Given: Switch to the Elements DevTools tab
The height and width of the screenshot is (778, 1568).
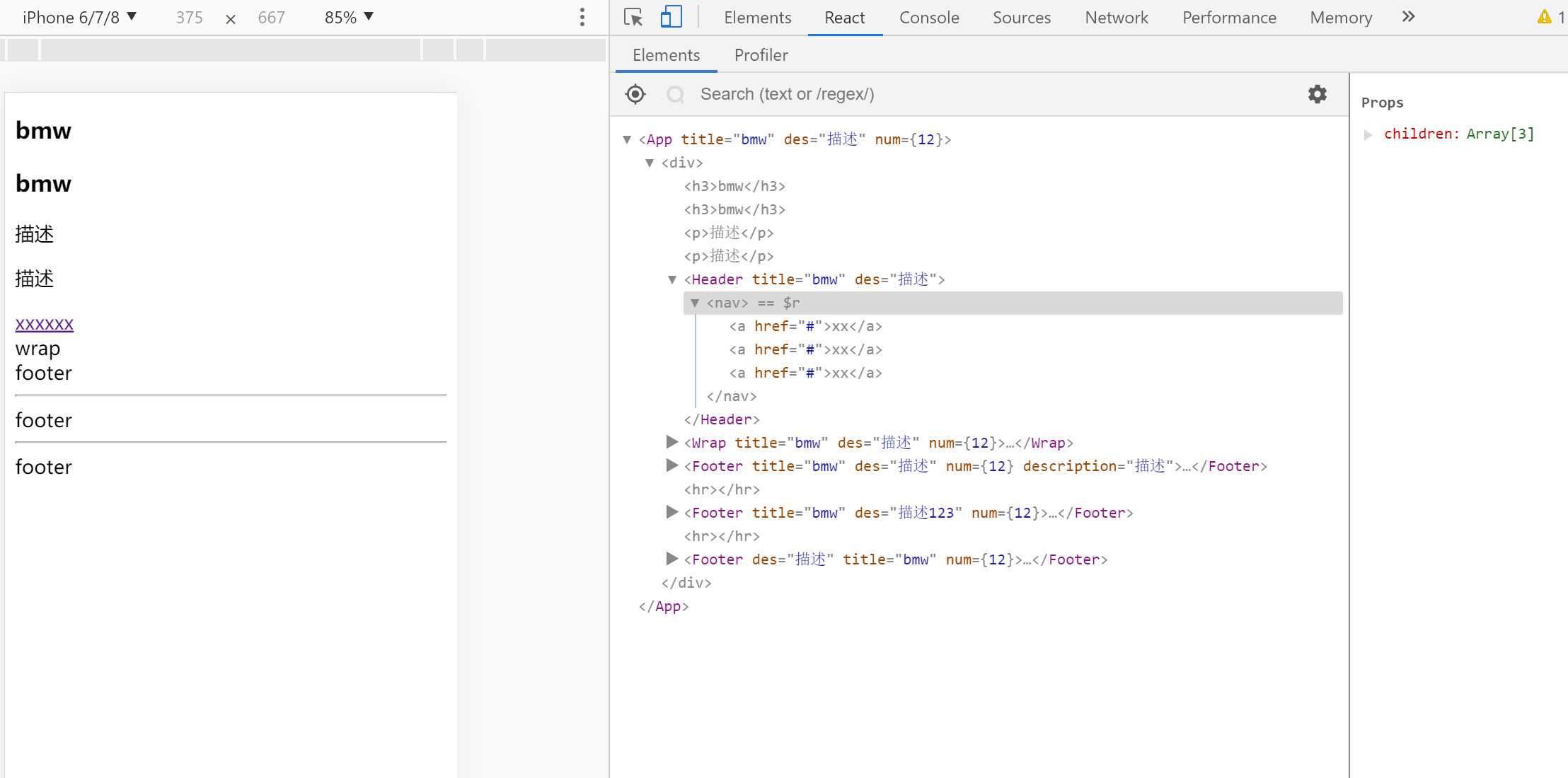Looking at the screenshot, I should (x=757, y=18).
